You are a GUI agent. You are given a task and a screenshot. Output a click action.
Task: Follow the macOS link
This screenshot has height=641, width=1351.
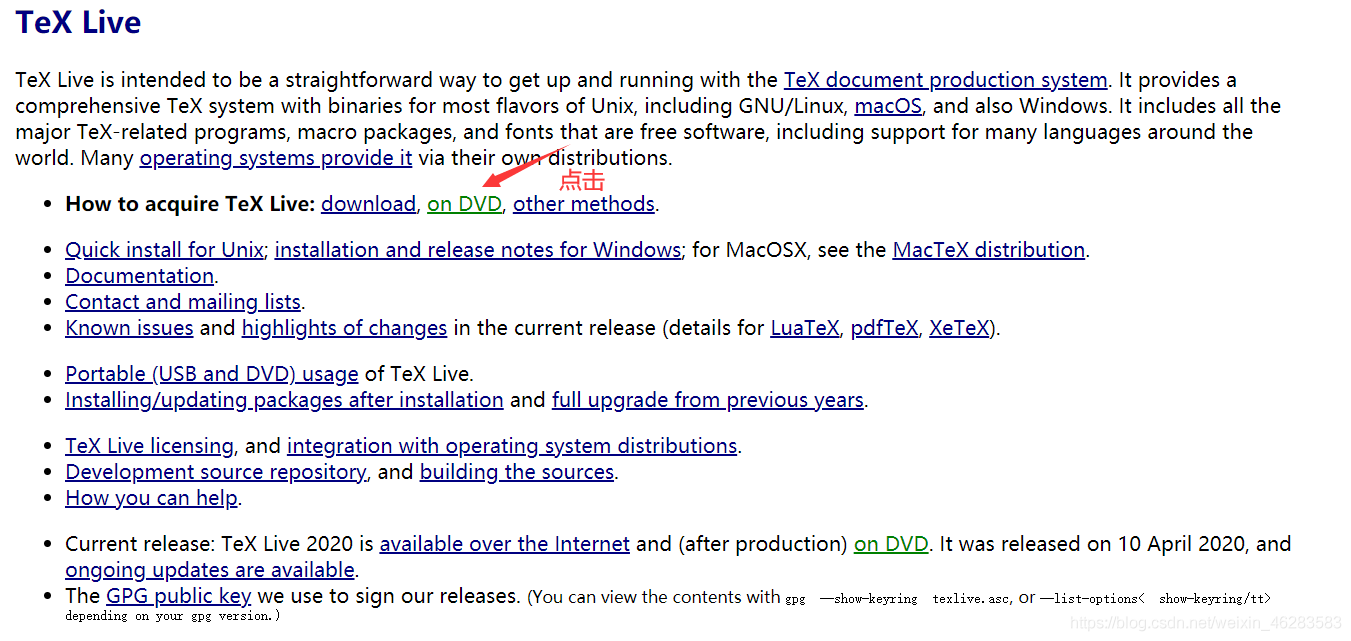pos(888,106)
